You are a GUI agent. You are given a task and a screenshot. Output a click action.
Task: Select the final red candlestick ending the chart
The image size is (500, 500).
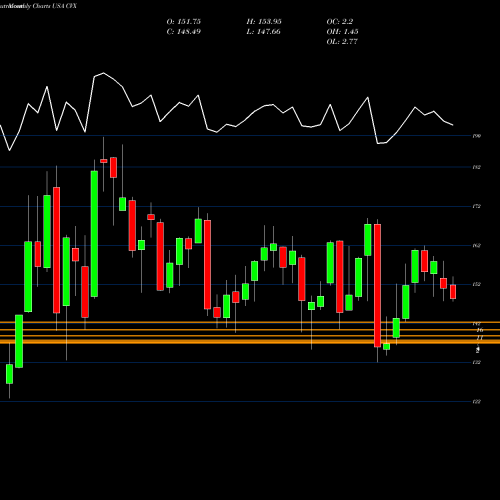pos(453,292)
